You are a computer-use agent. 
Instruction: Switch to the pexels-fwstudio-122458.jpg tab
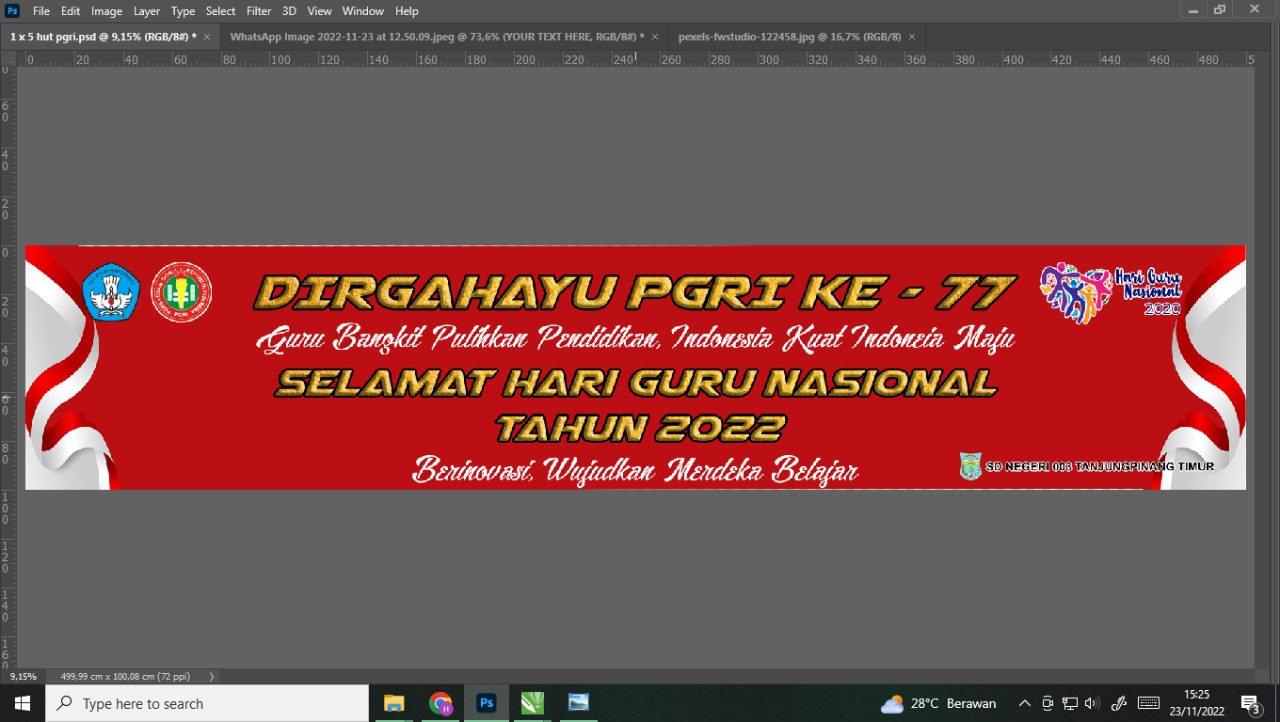pos(790,36)
